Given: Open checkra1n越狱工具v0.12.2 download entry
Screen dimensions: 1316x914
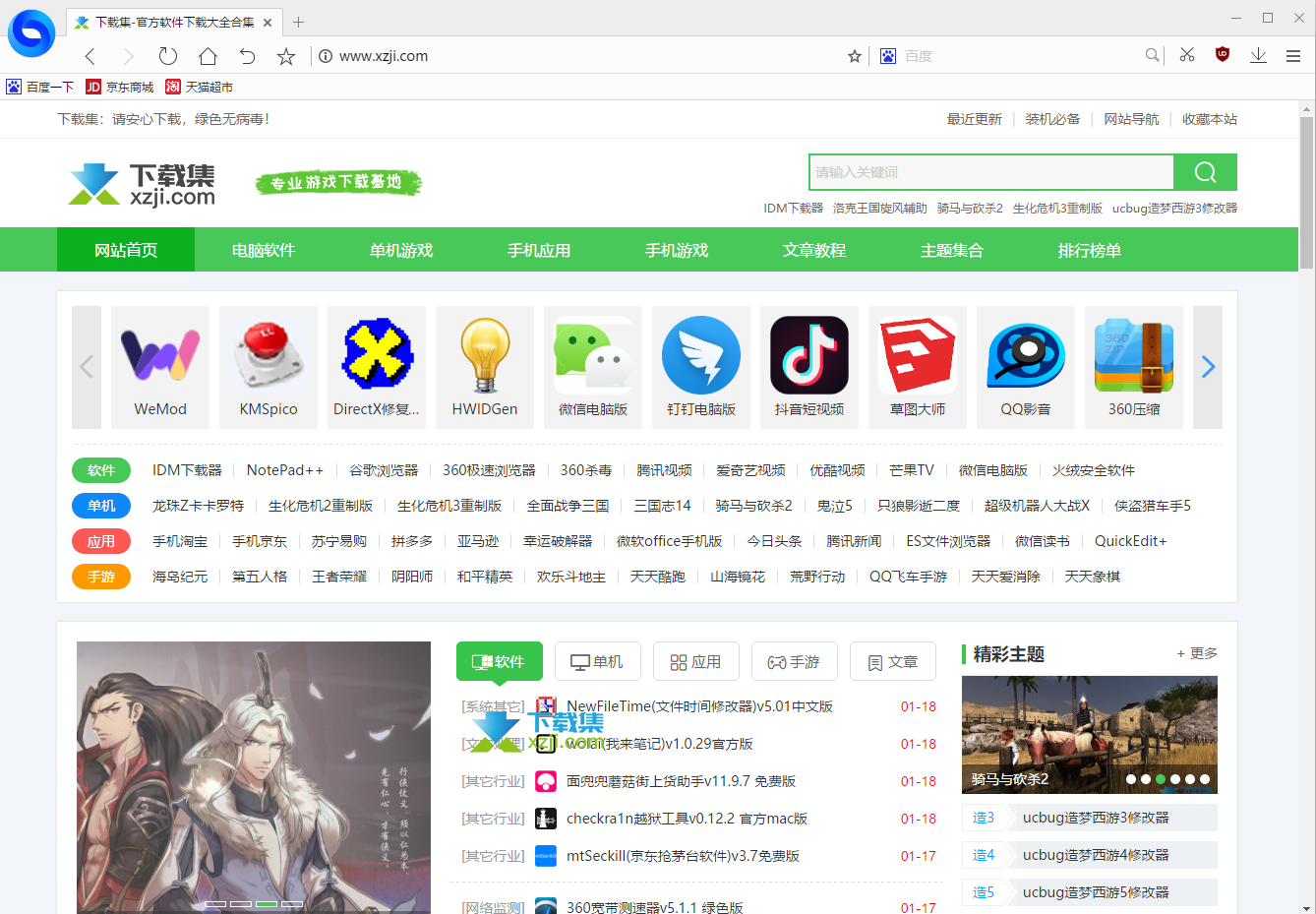Looking at the screenshot, I should tap(687, 819).
